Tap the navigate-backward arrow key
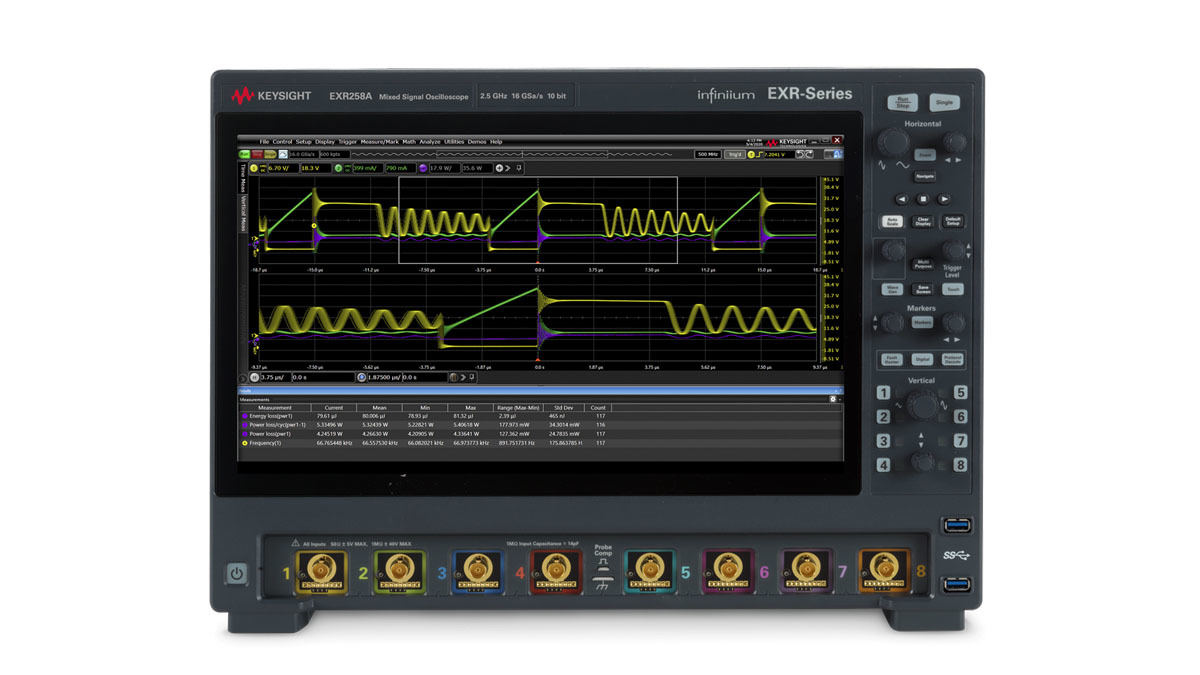The width and height of the screenshot is (1200, 675). 903,198
